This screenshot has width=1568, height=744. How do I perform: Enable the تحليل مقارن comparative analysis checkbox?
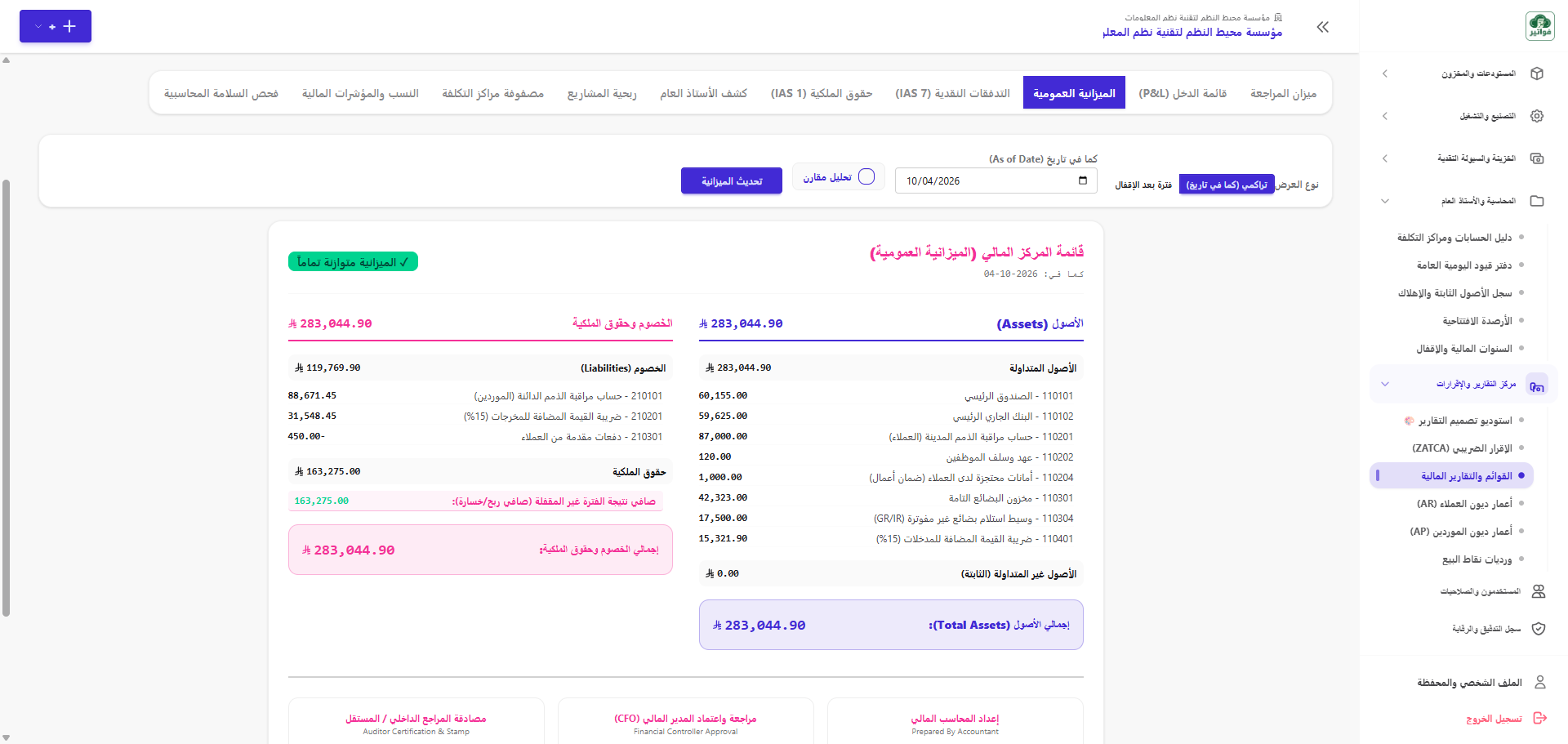[866, 177]
